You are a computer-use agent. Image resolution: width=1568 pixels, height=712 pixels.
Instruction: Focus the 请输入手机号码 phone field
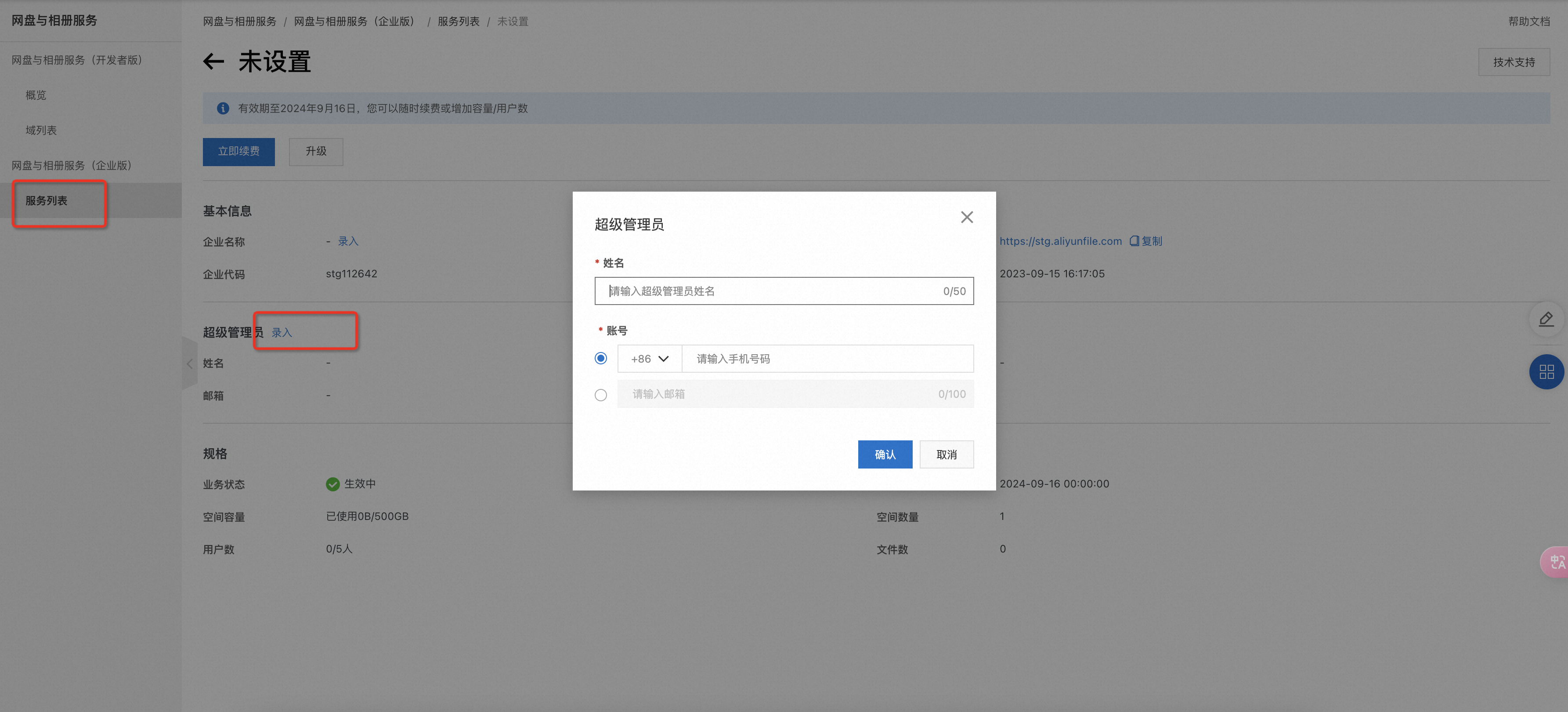click(827, 359)
